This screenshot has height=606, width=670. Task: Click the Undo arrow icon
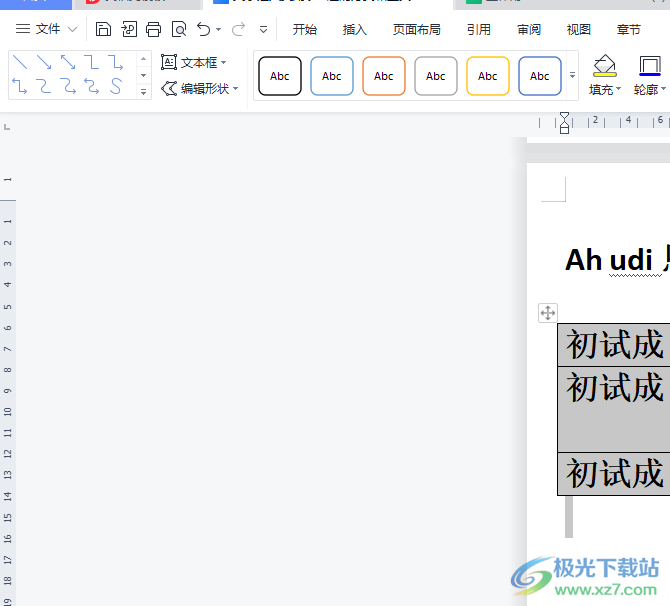tap(204, 29)
